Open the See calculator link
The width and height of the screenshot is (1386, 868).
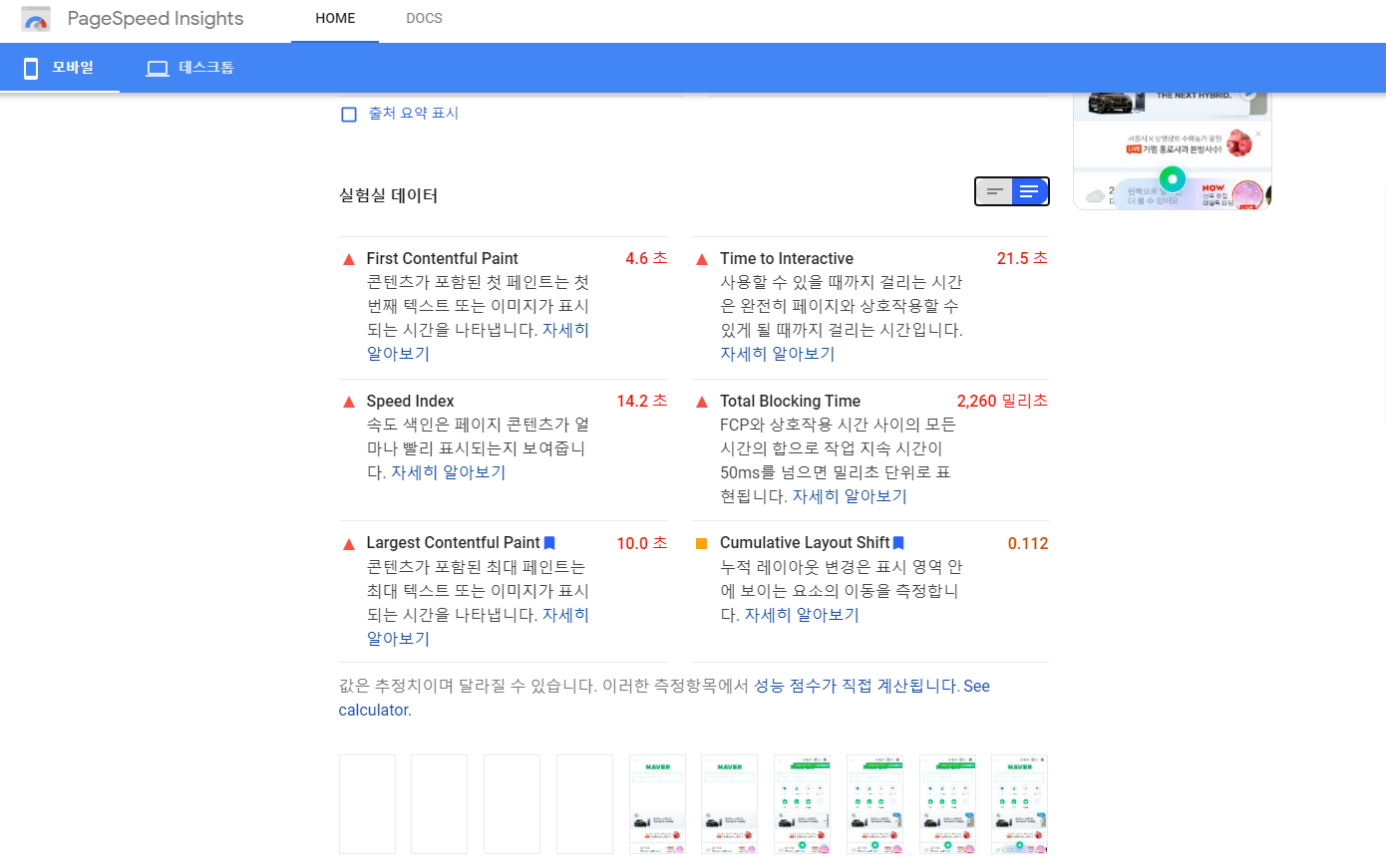coord(374,710)
